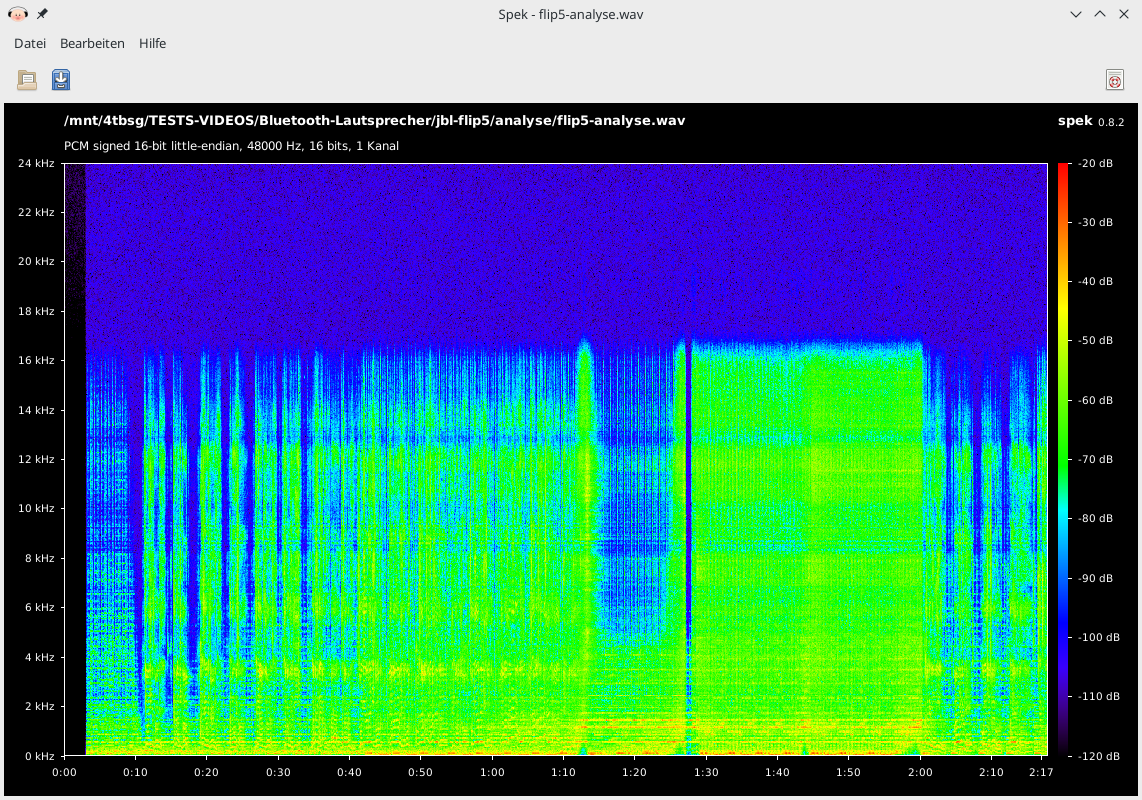Click the 8 kHz frequency label
The width and height of the screenshot is (1142, 800).
point(39,558)
